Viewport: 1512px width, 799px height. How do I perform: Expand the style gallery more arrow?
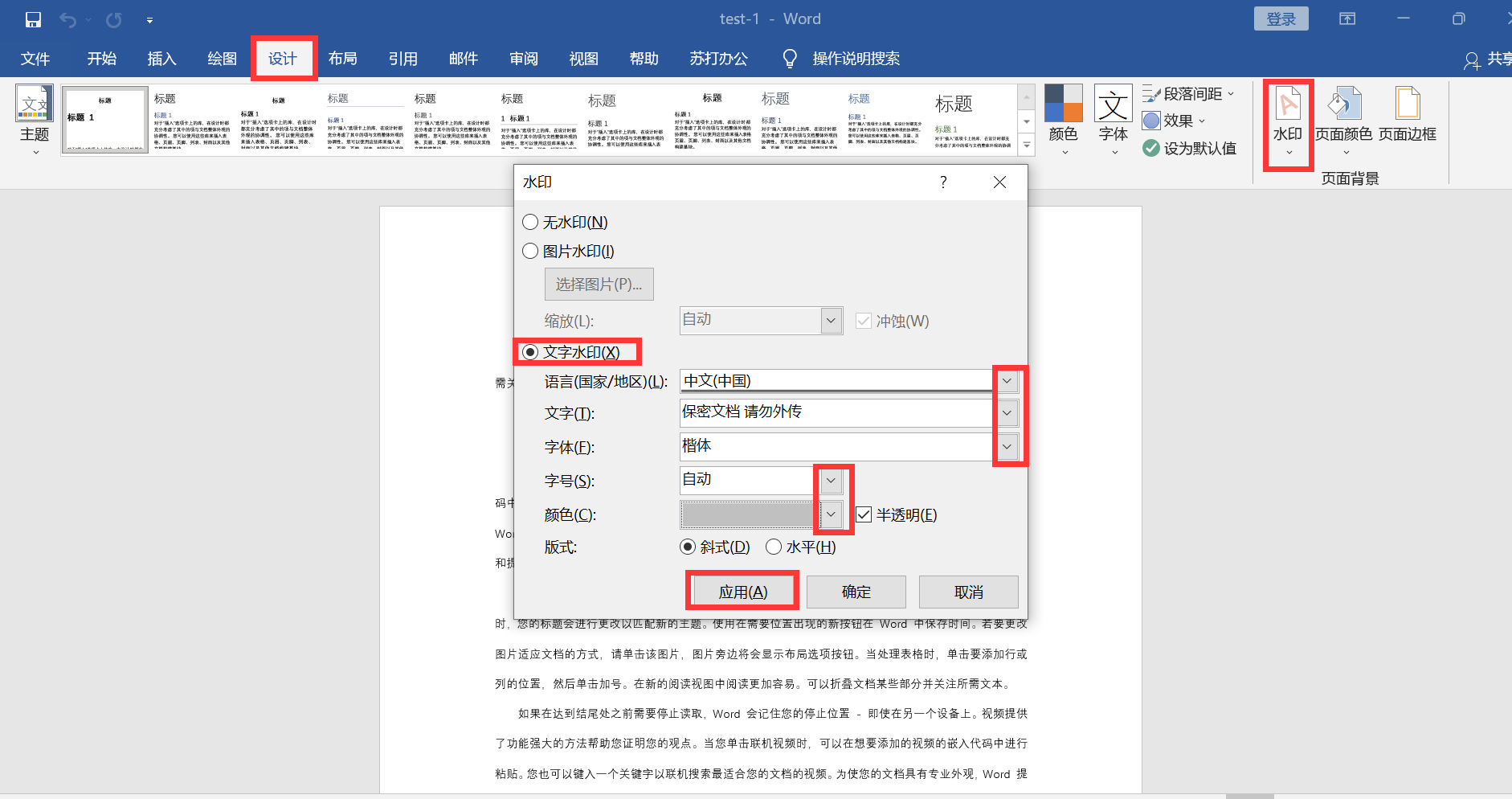1026,145
